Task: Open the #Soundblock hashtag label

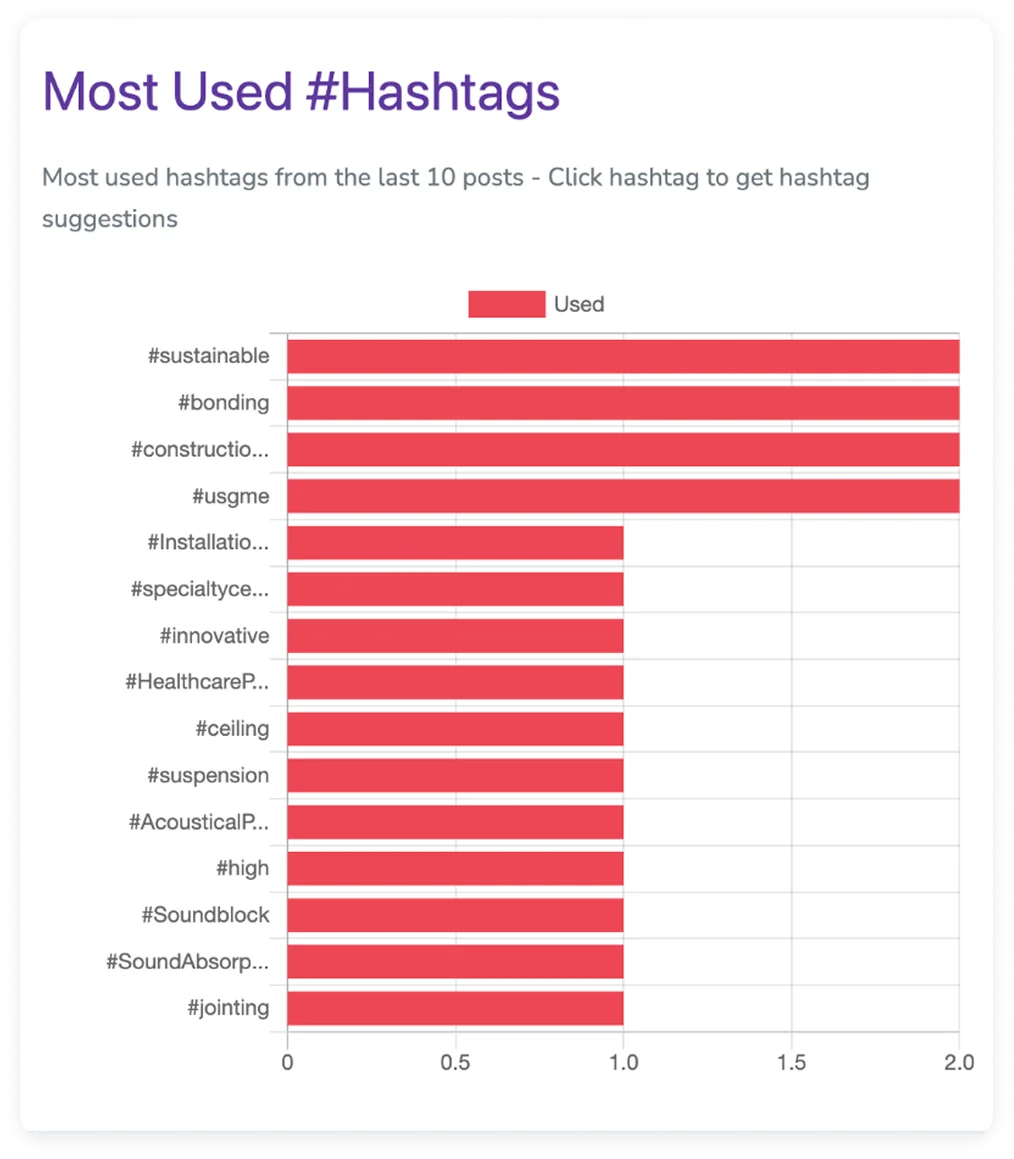Action: [205, 915]
